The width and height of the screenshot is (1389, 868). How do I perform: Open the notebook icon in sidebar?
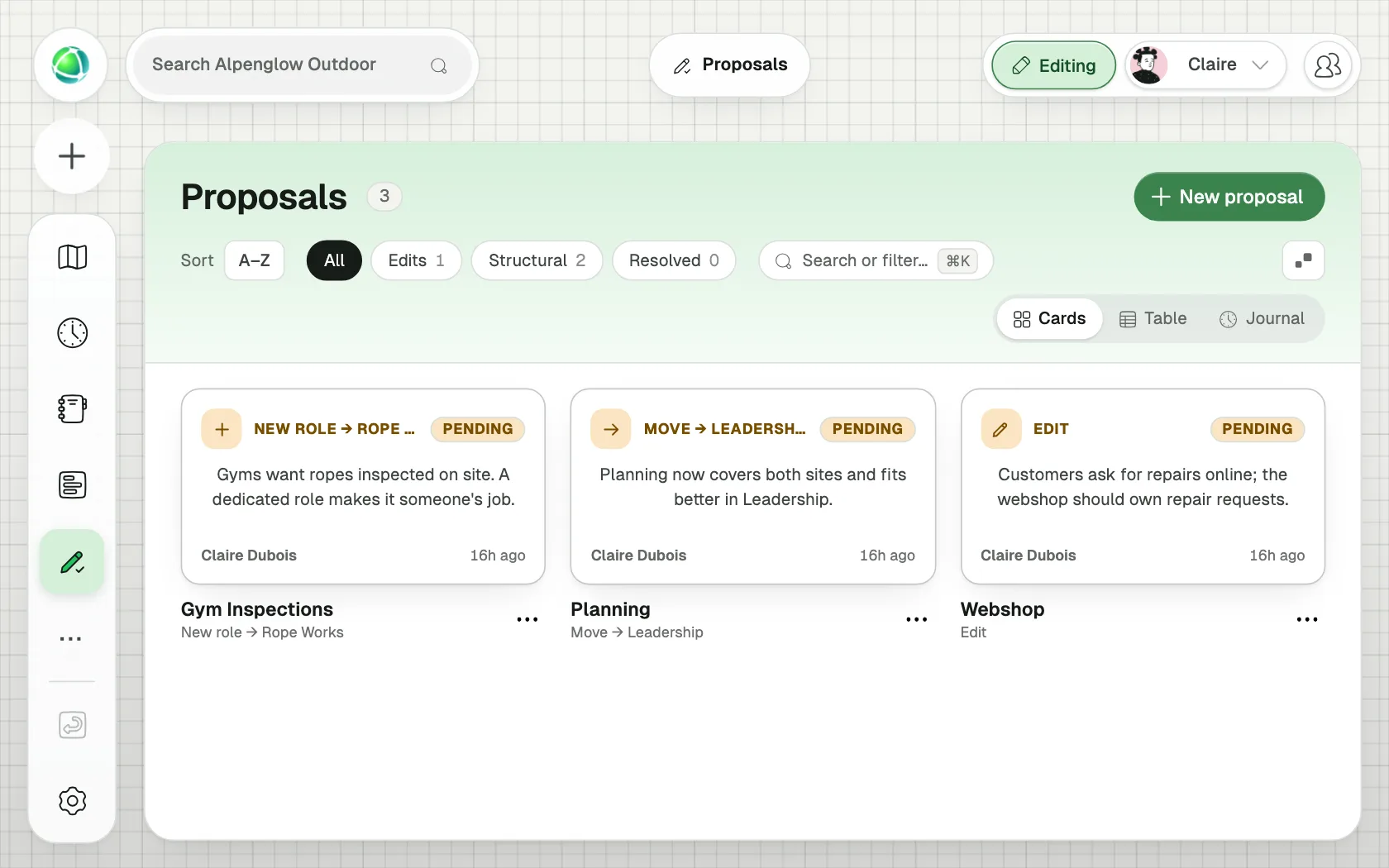[x=73, y=409]
